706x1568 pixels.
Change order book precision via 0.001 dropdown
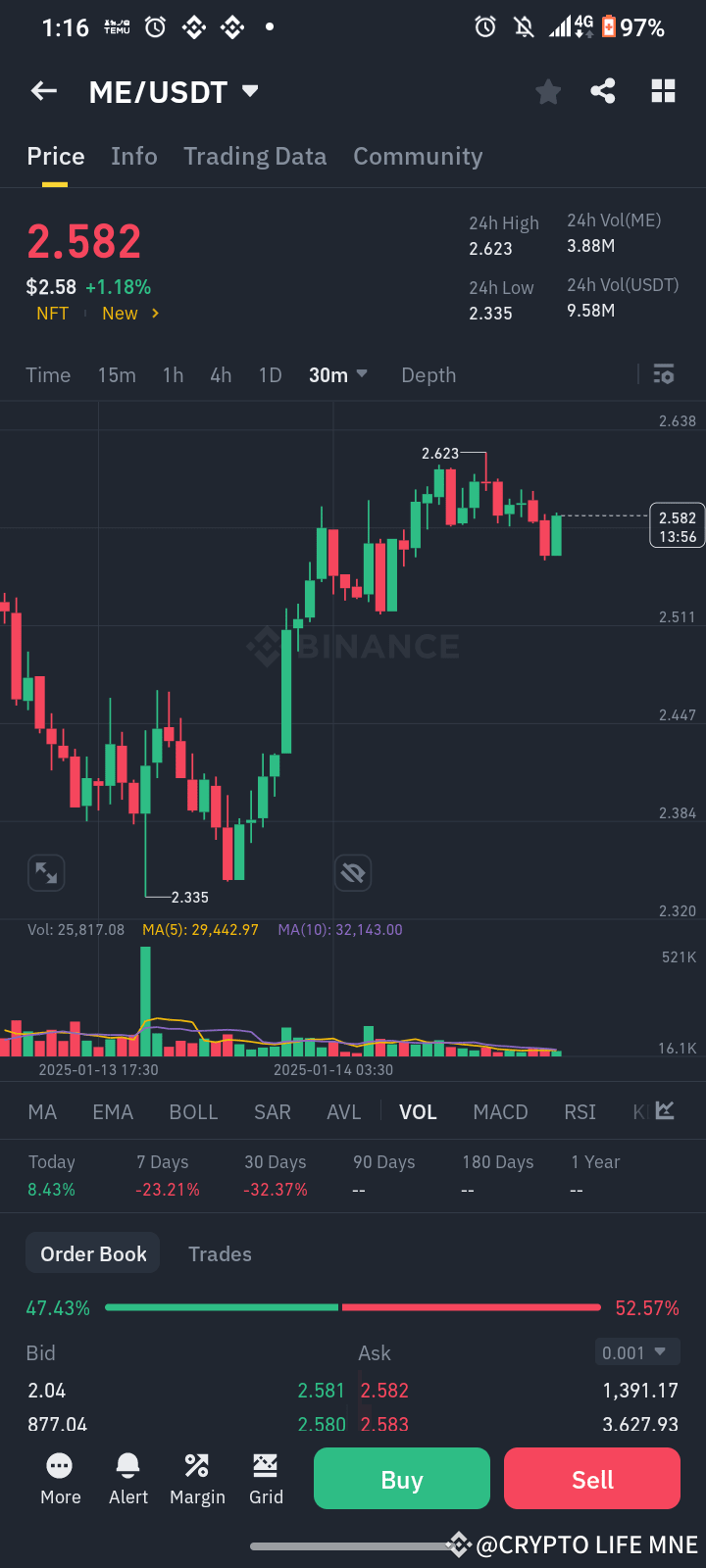point(636,1351)
